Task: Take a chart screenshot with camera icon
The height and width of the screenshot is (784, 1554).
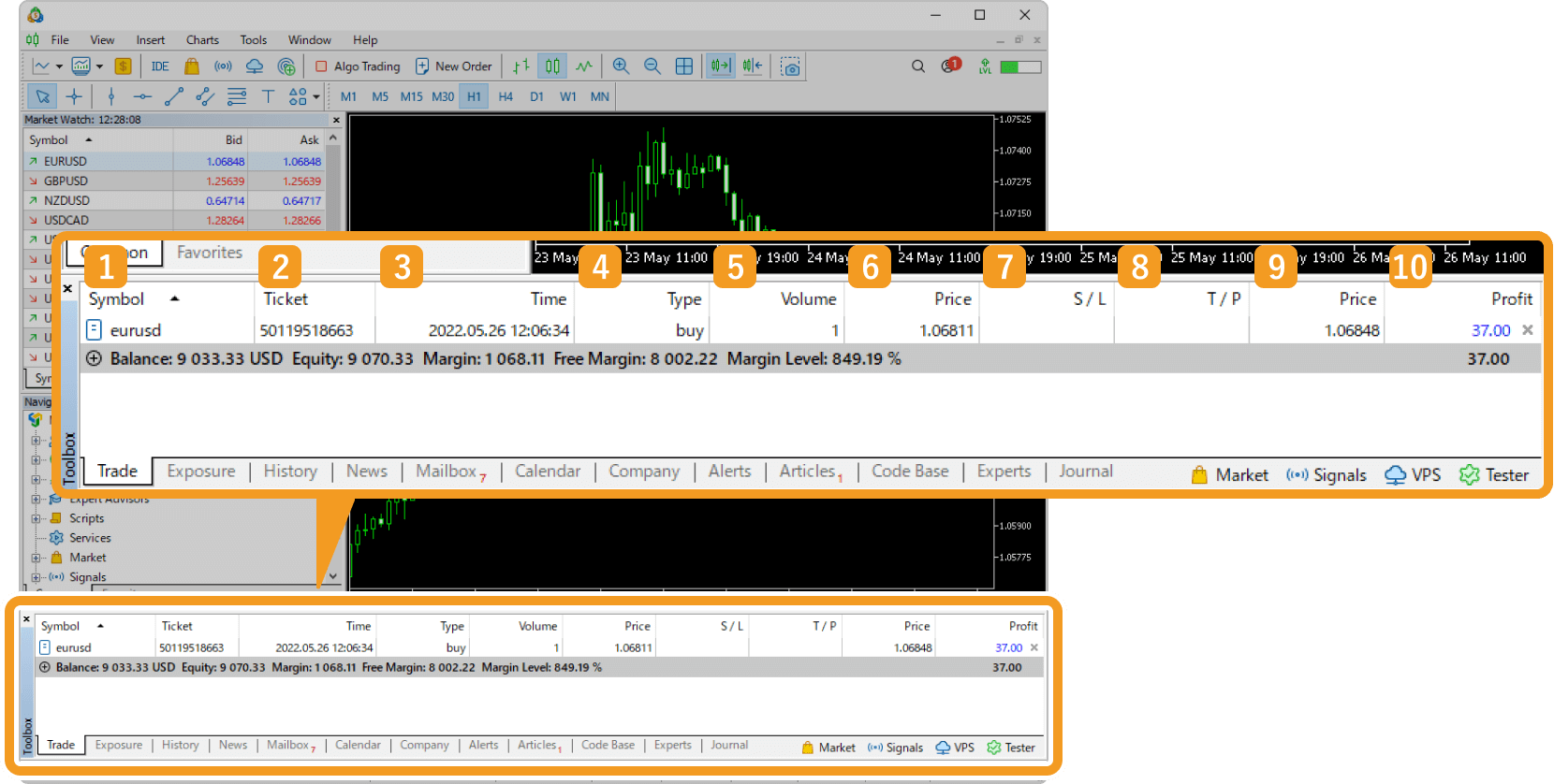Action: (790, 66)
